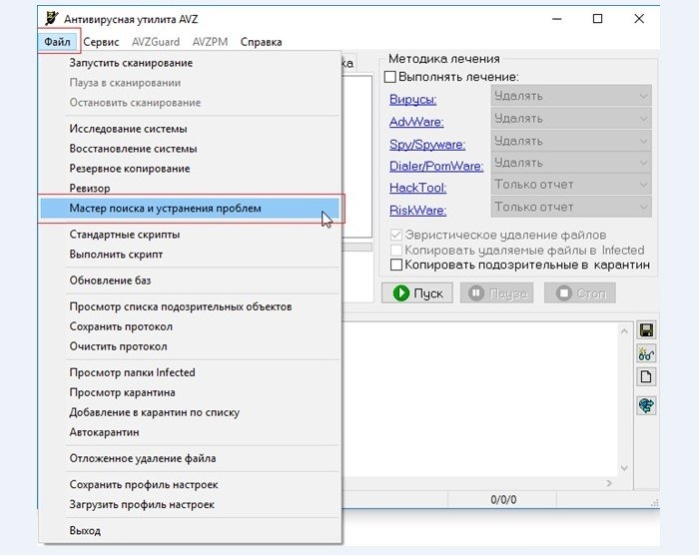Screen dimensions: 699x555
Task: Select Сохранить протокол menu item
Action: [190, 326]
